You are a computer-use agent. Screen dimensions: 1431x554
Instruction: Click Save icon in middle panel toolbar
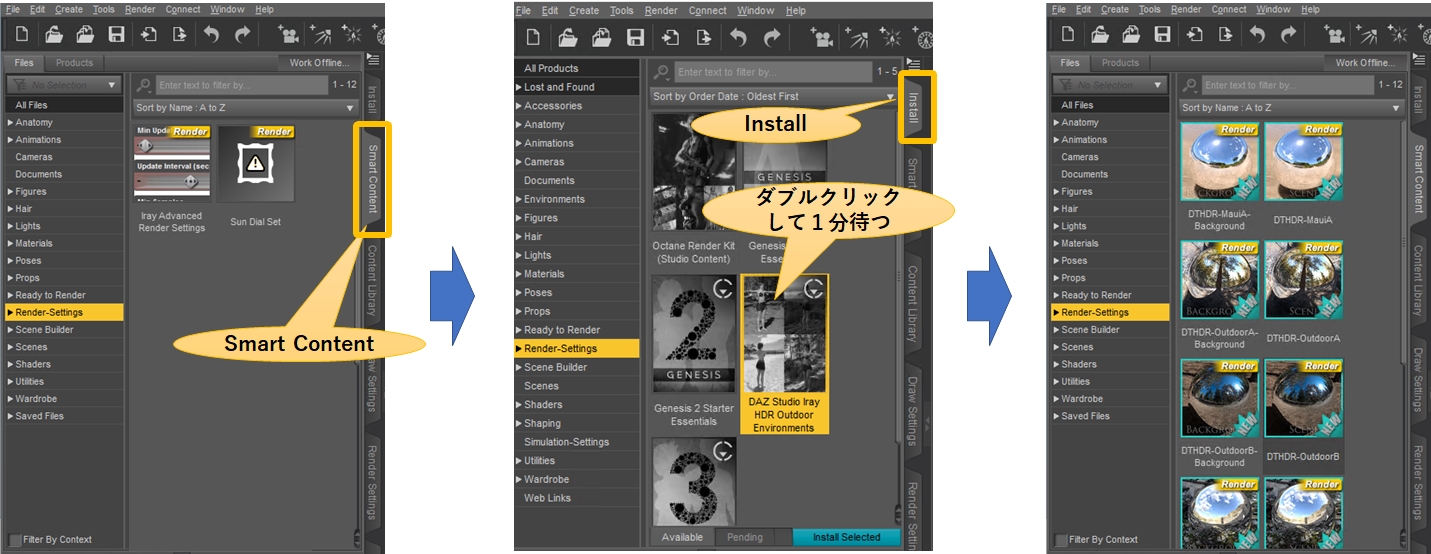(x=635, y=38)
